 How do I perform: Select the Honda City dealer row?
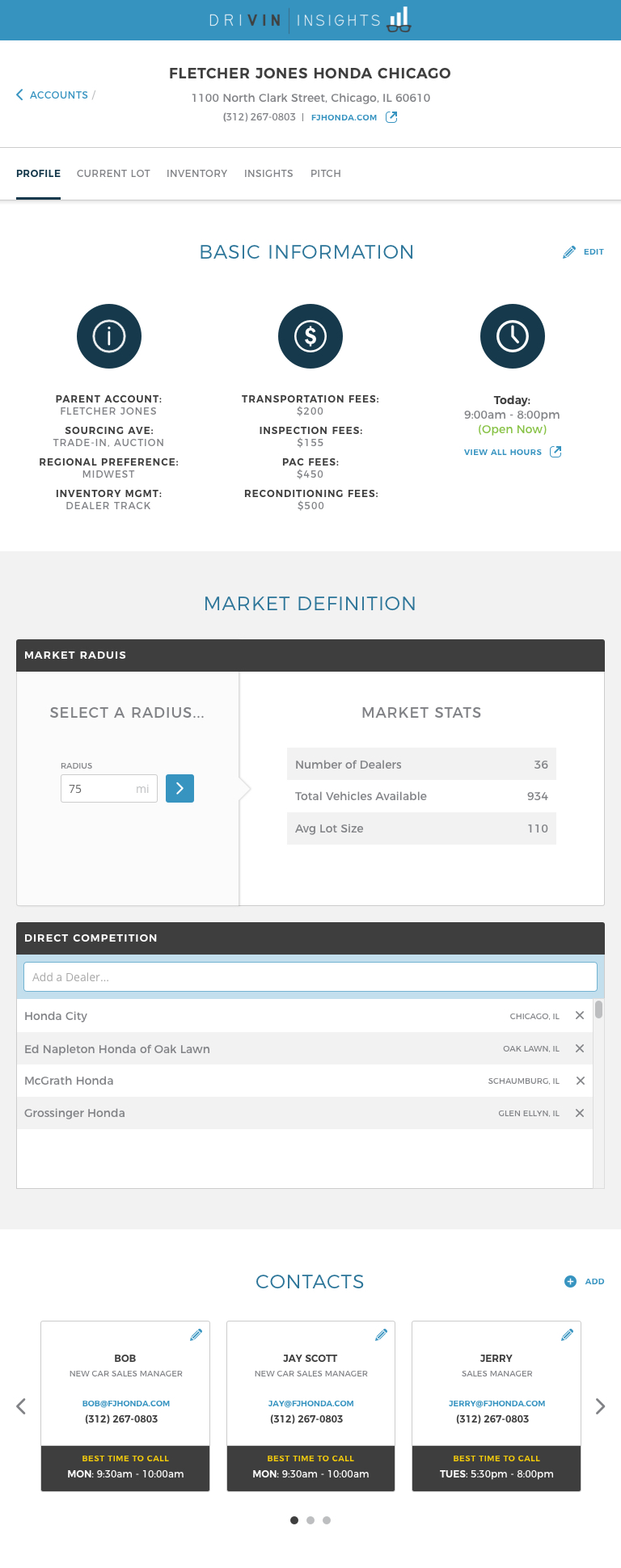(305, 1016)
